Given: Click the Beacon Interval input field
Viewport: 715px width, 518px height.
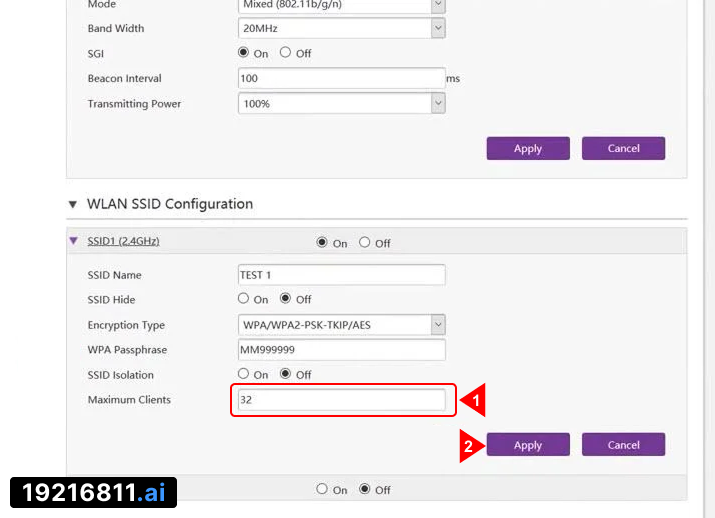Looking at the screenshot, I should pos(340,78).
